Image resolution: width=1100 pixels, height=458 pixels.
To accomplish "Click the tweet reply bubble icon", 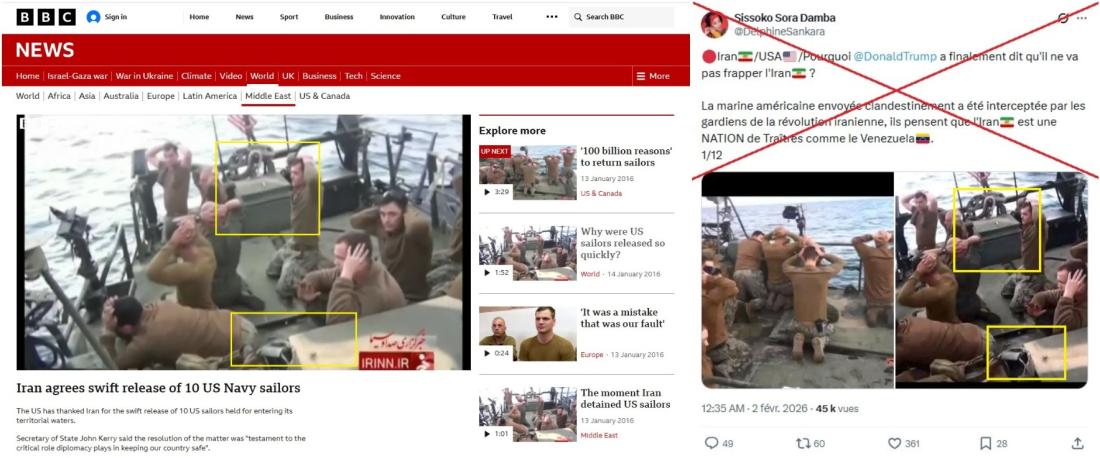I will (x=712, y=443).
